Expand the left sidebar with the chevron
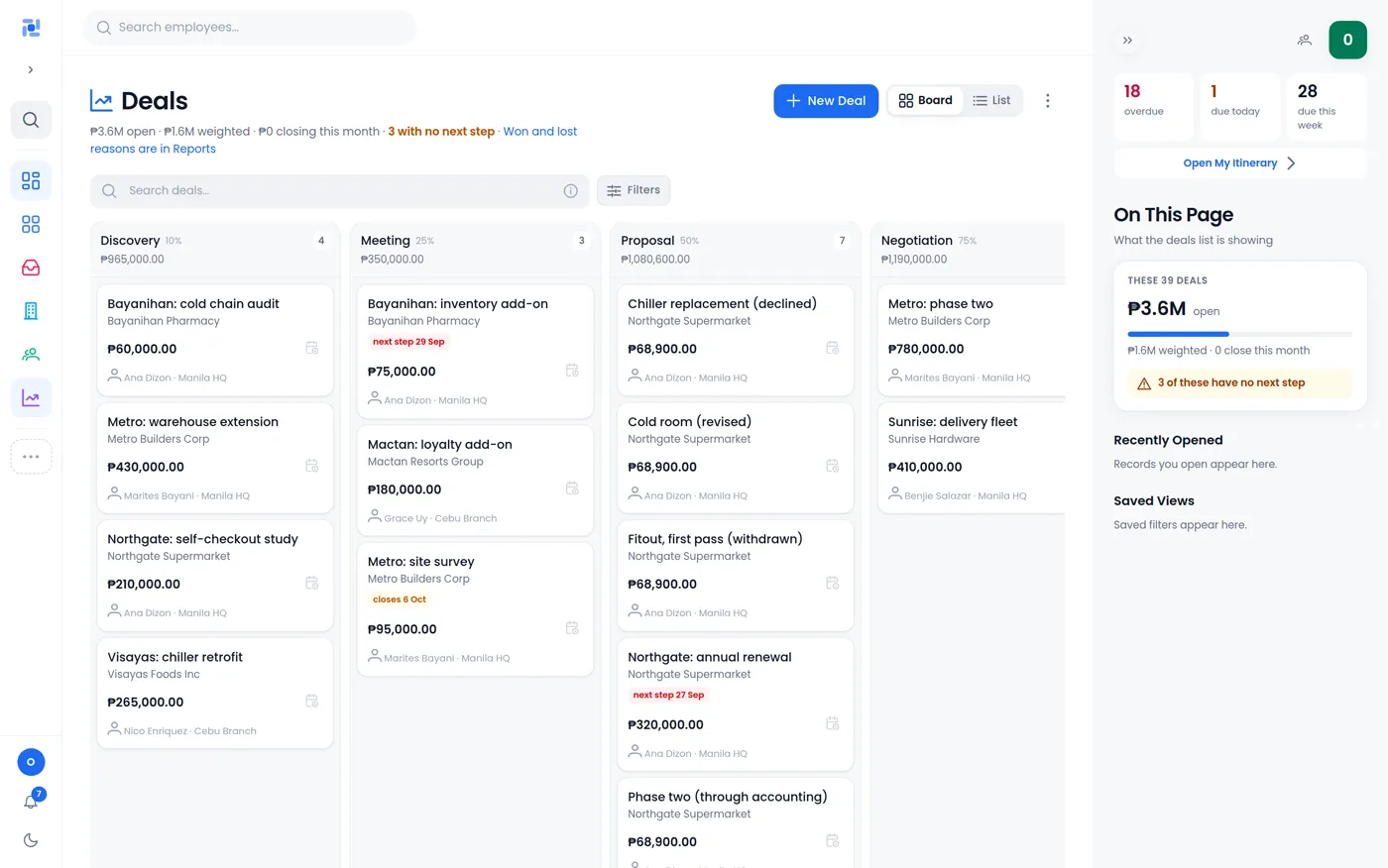Screen dimensions: 1388x868 [x=31, y=69]
